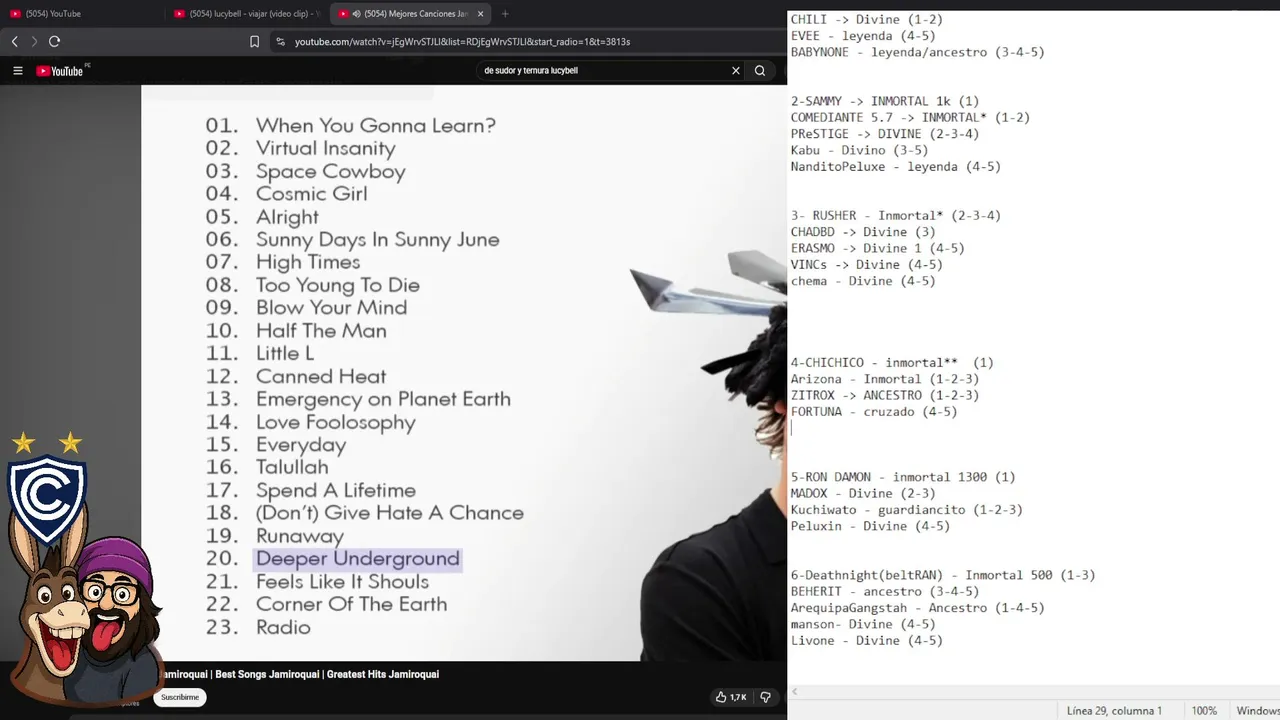Go back using the browser back arrow
Image resolution: width=1280 pixels, height=720 pixels.
14,41
